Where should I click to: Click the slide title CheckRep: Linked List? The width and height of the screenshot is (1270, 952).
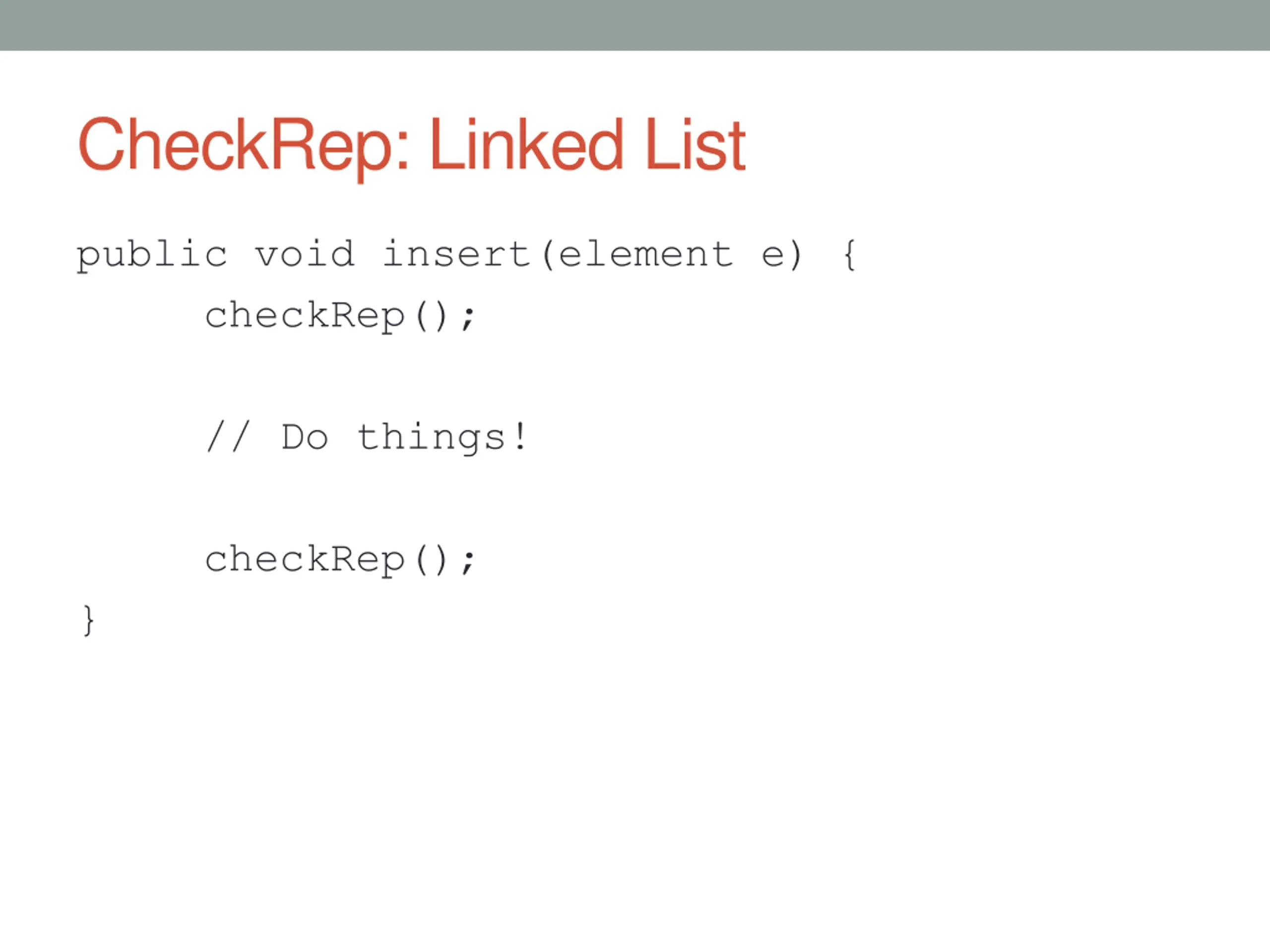click(412, 146)
